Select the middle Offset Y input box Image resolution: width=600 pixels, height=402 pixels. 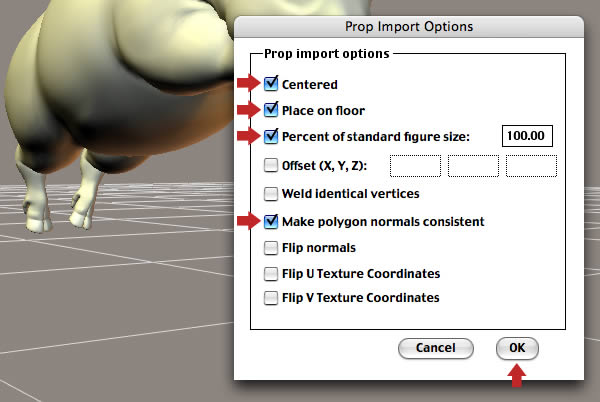(473, 166)
